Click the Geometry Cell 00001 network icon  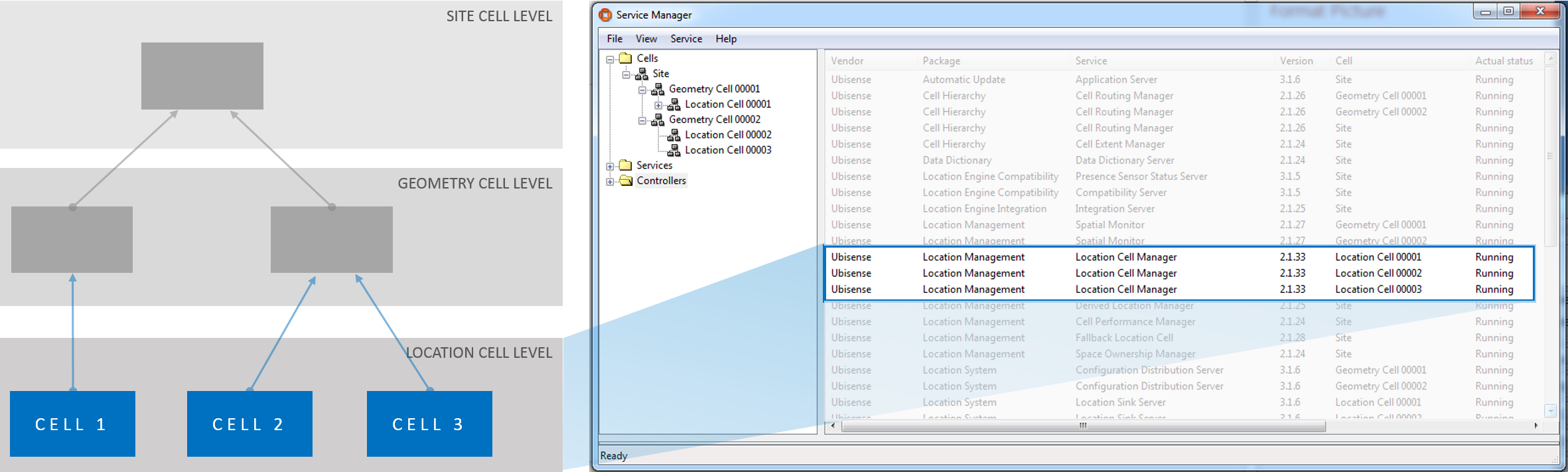(x=658, y=89)
